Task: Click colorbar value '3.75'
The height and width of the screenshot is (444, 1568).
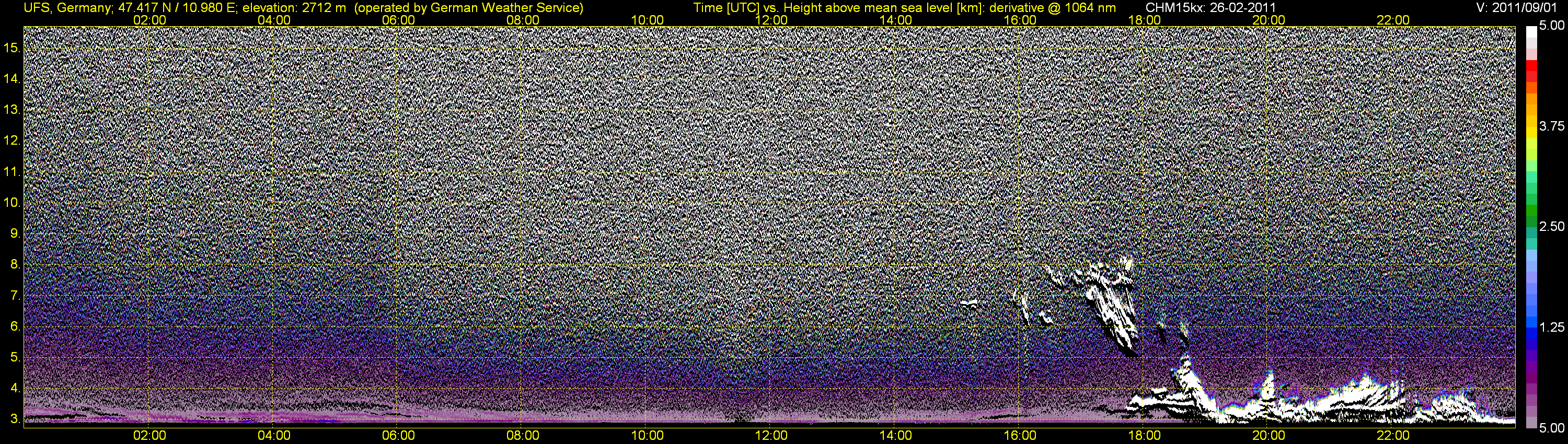Action: (1552, 126)
